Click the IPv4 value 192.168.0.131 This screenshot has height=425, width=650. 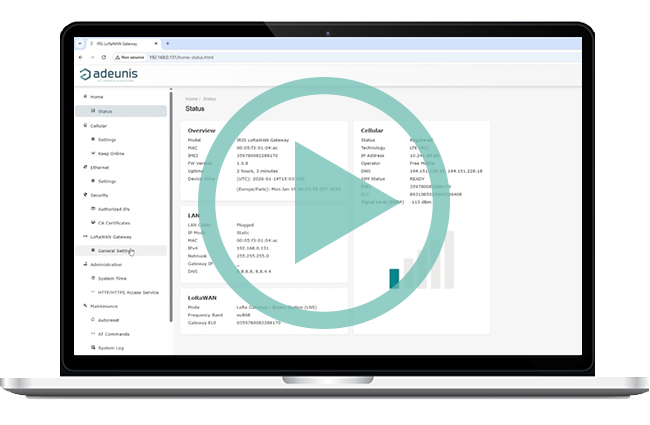[252, 248]
